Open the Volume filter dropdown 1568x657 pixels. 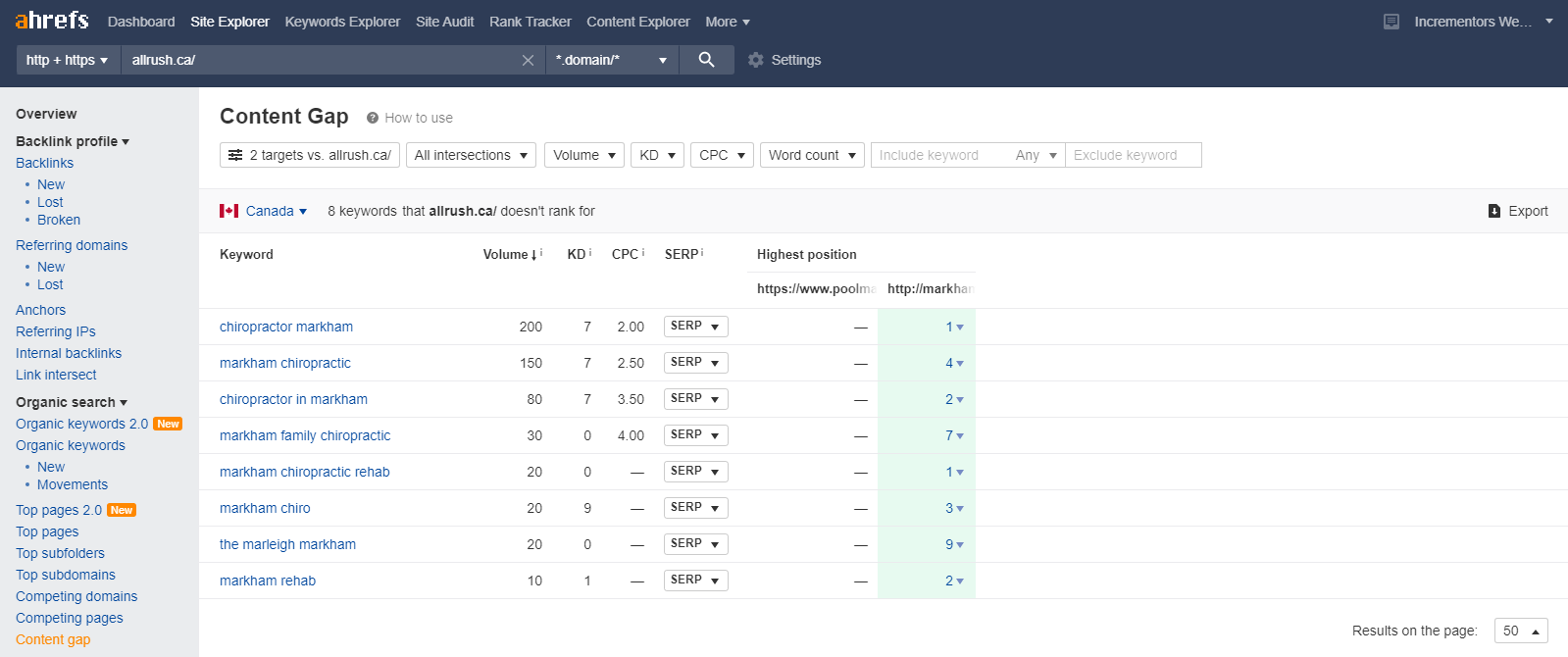click(x=584, y=155)
